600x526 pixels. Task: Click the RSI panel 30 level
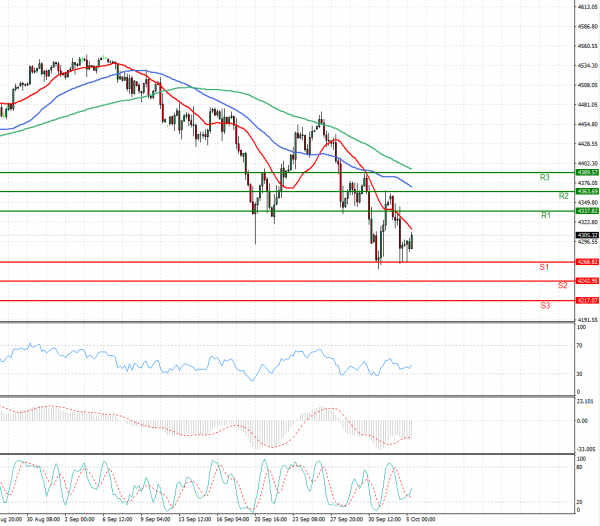coord(579,374)
